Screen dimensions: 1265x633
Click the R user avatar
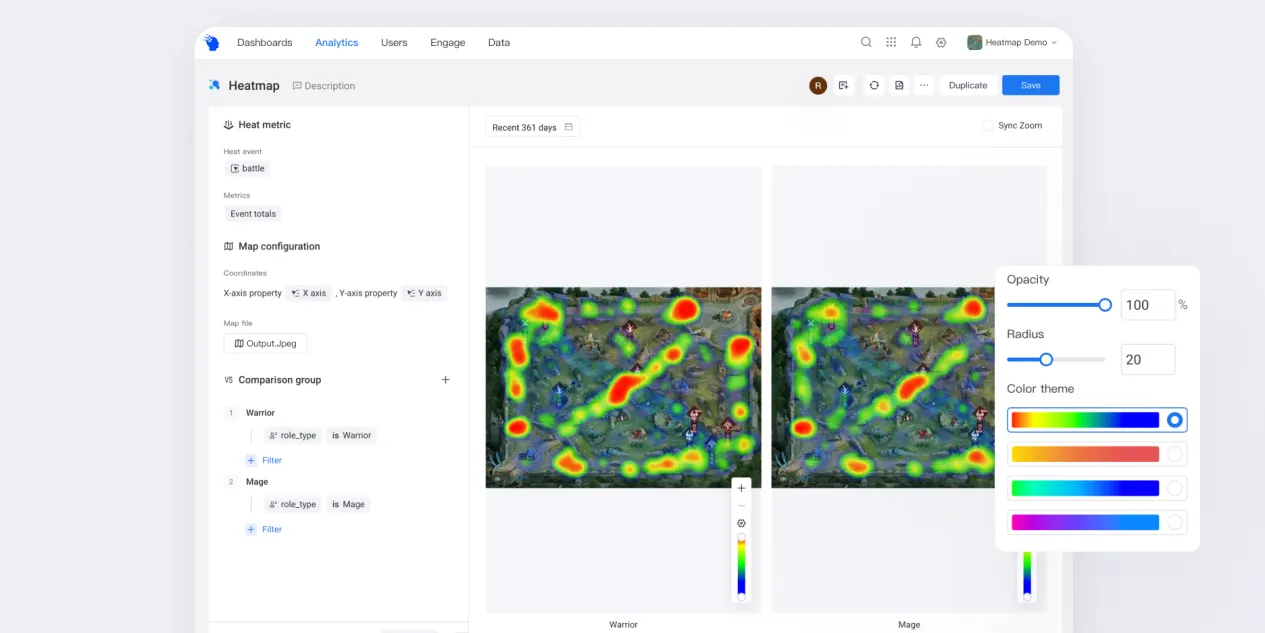pos(818,86)
